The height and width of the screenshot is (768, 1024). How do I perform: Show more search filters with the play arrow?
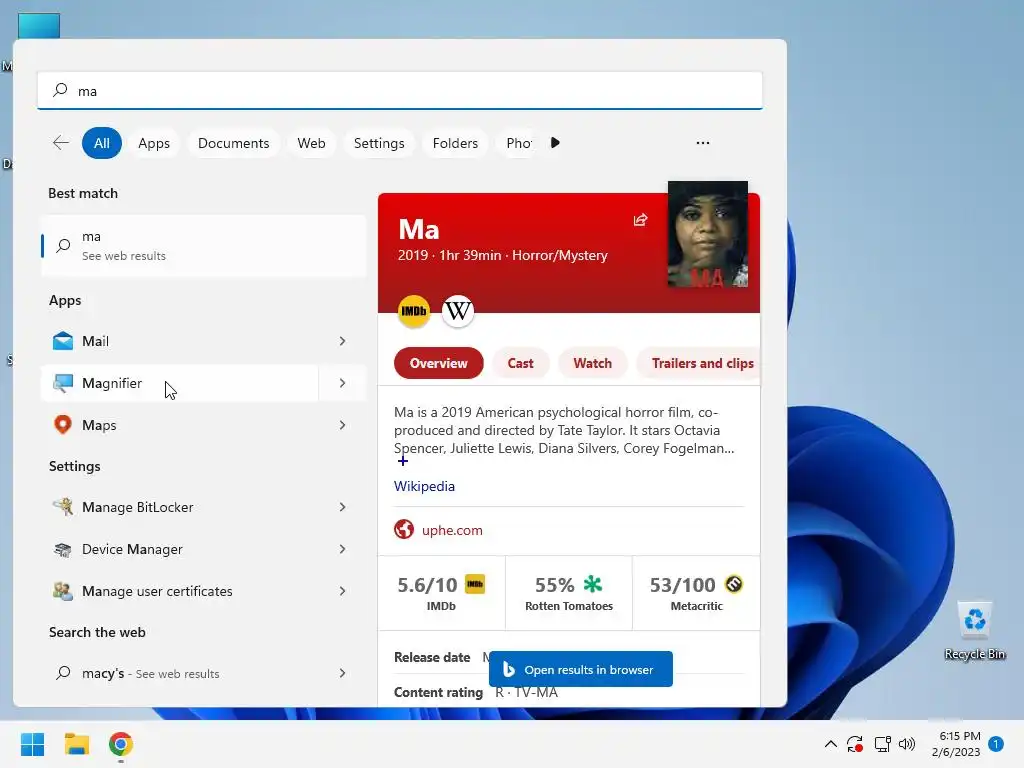pos(555,143)
